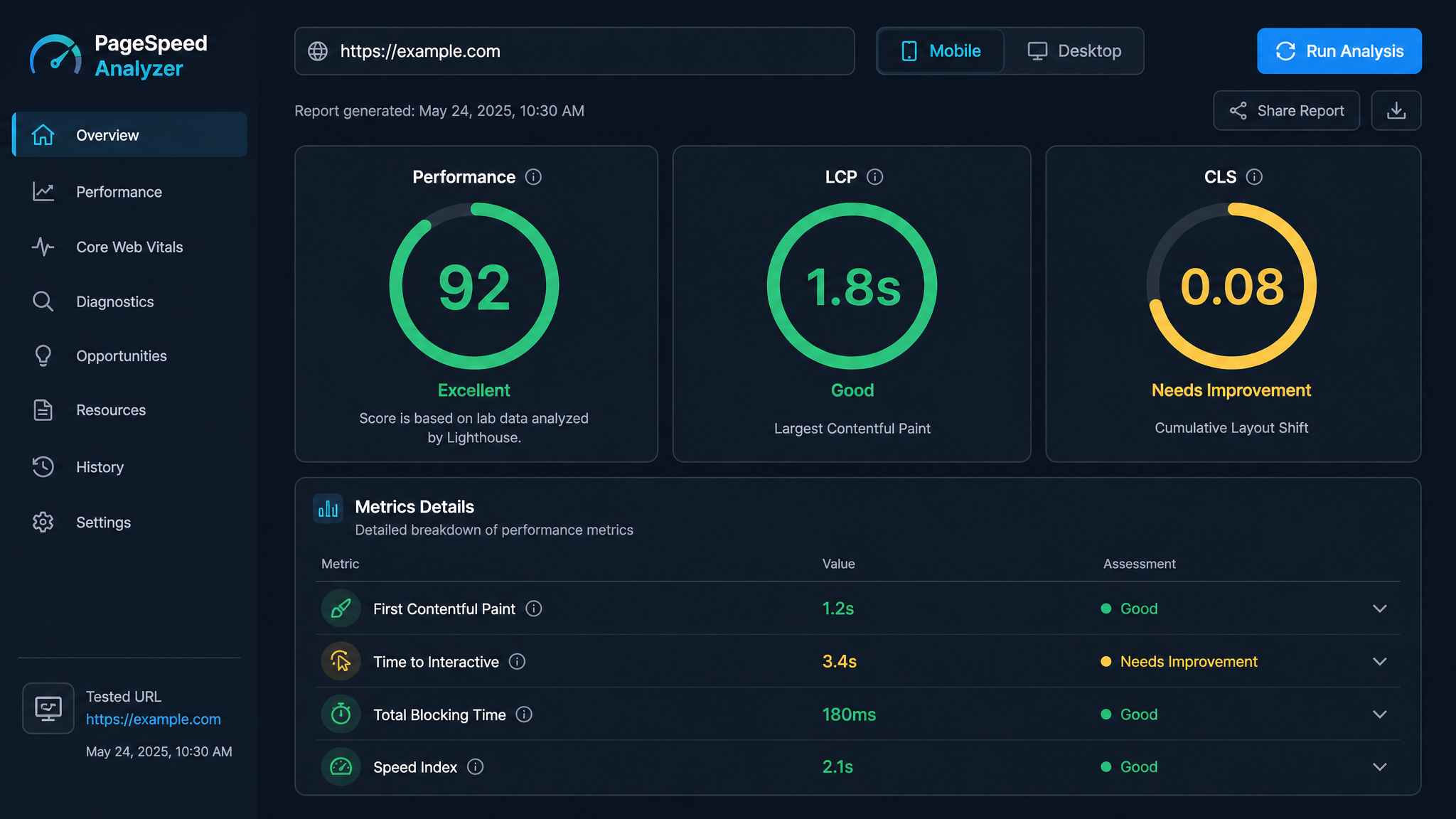
Task: Open the tested URL example.com link
Action: [x=154, y=719]
